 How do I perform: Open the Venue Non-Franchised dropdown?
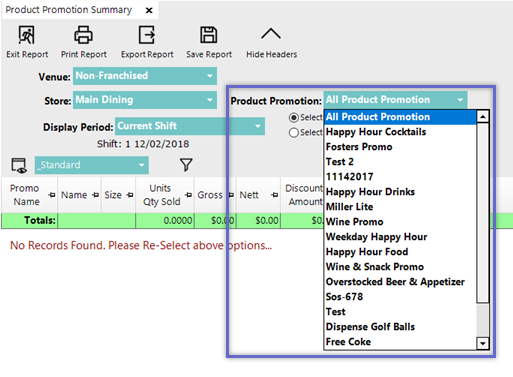[x=145, y=76]
